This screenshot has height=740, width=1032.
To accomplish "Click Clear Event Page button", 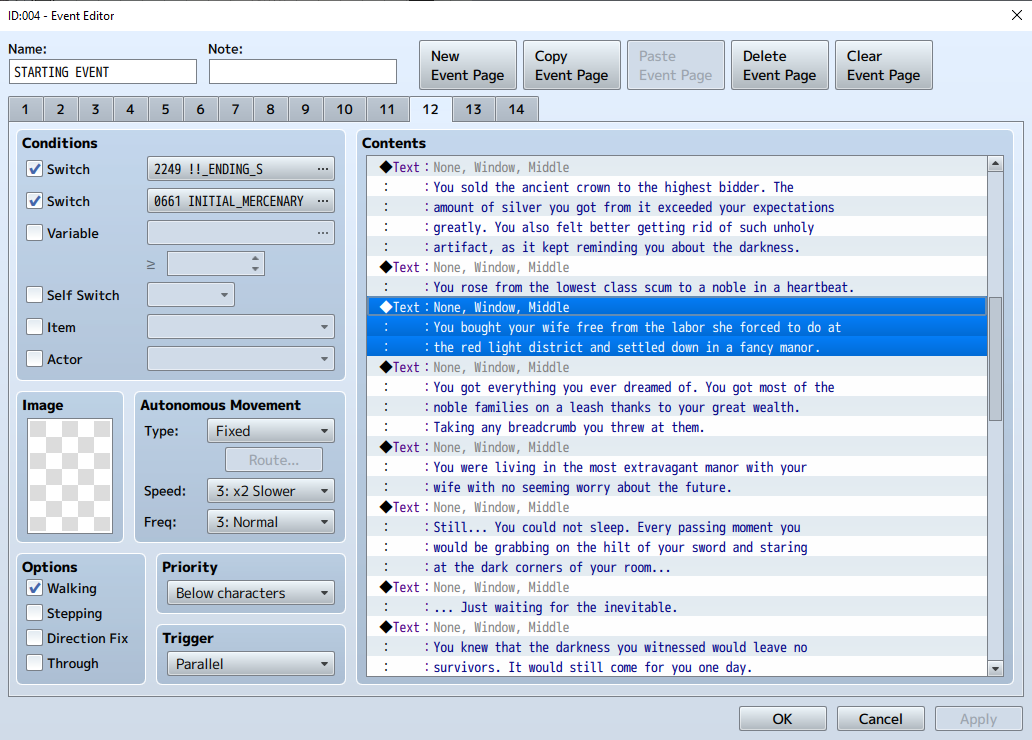I will pyautogui.click(x=884, y=65).
